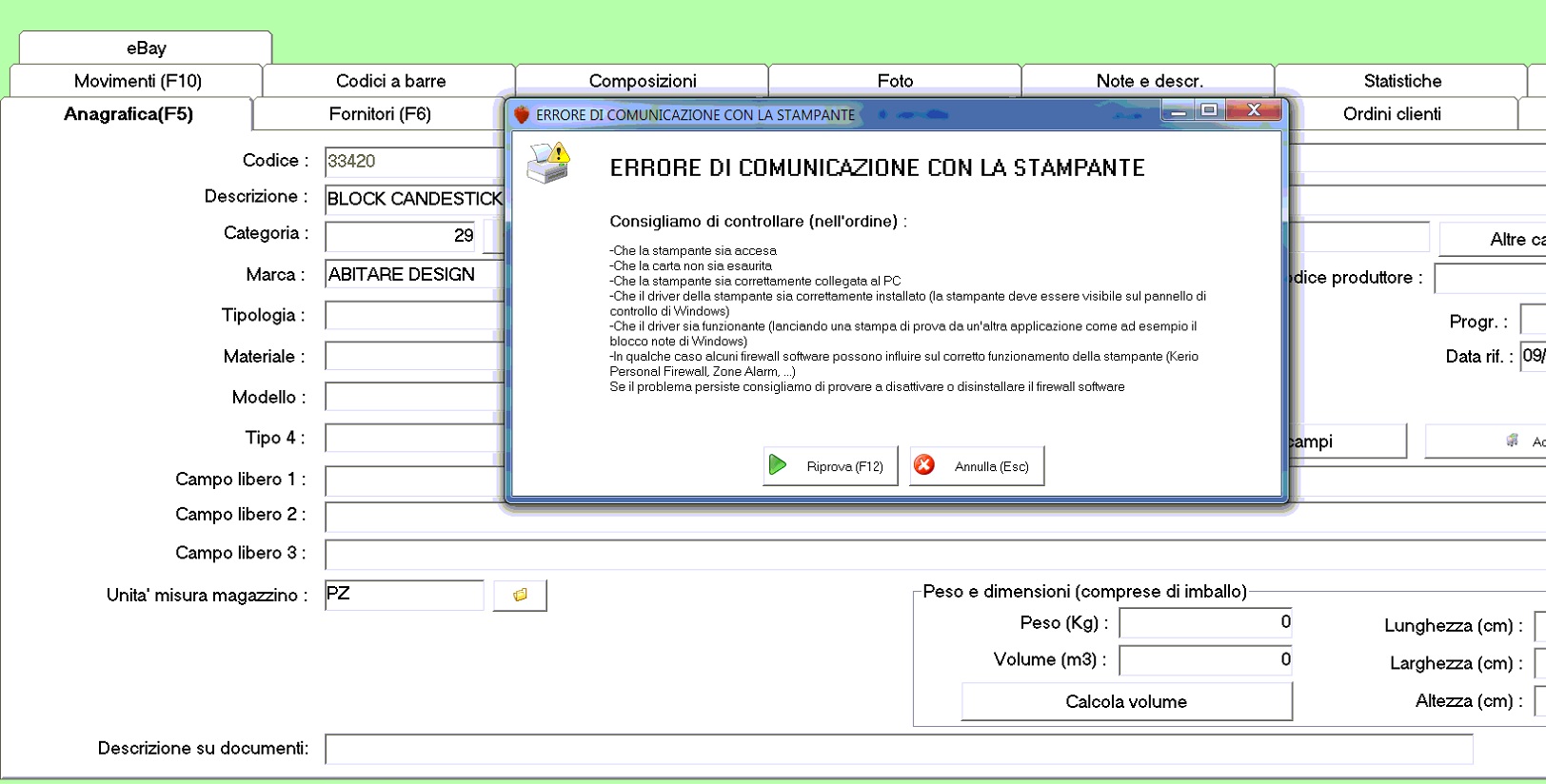Screen dimensions: 1546x784
Task: Click the Campo libero 1 field
Action: (x=415, y=480)
